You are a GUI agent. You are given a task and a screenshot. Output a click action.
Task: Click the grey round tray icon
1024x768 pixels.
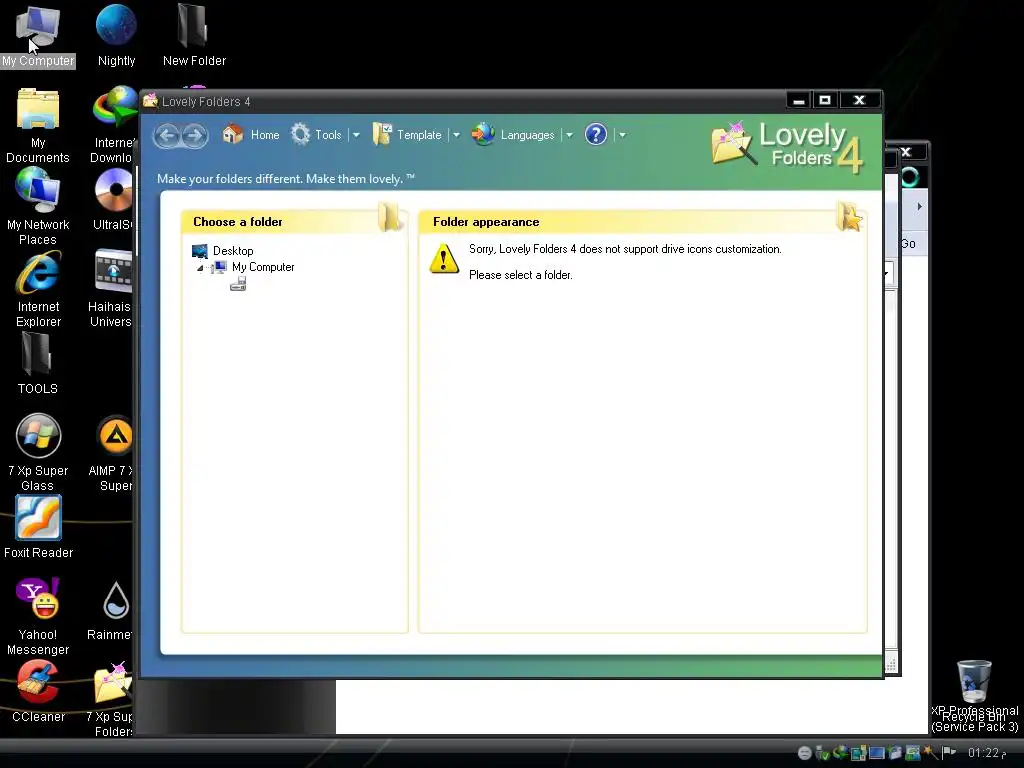805,753
